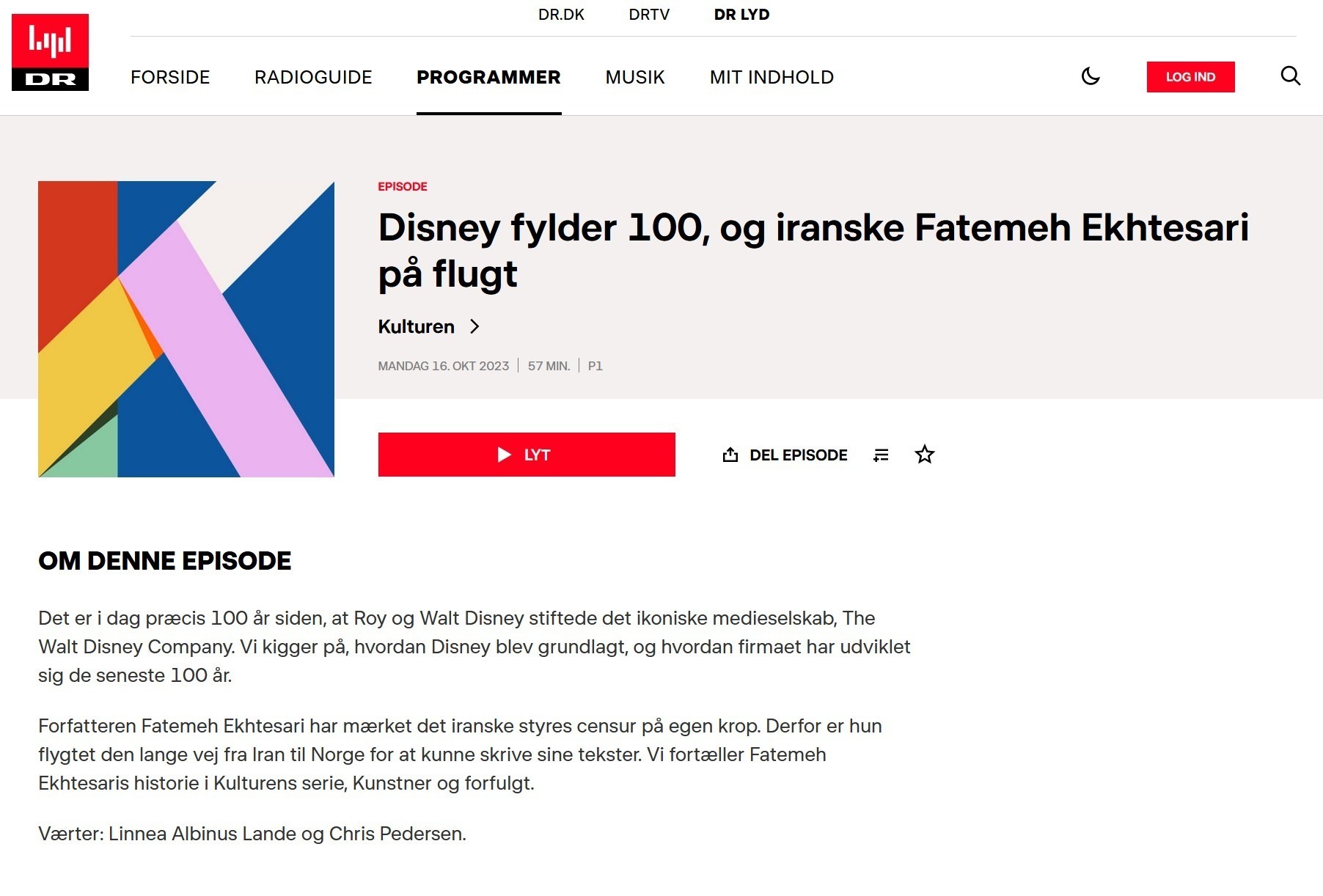Open the Musik menu item

tap(635, 77)
